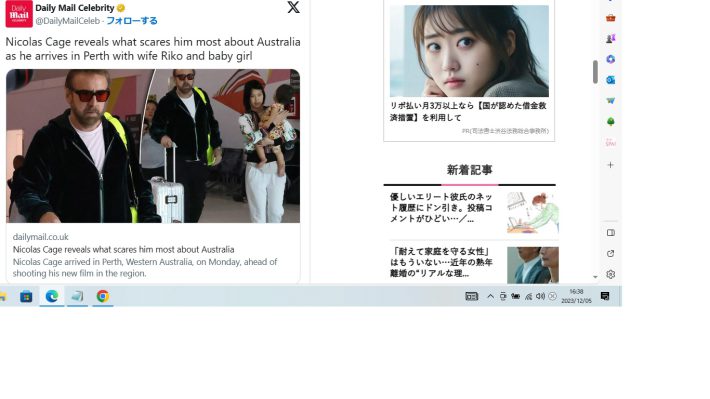The image size is (710, 399).
Task: Click the open-in-new-window sidebar icon
Action: pyautogui.click(x=610, y=254)
